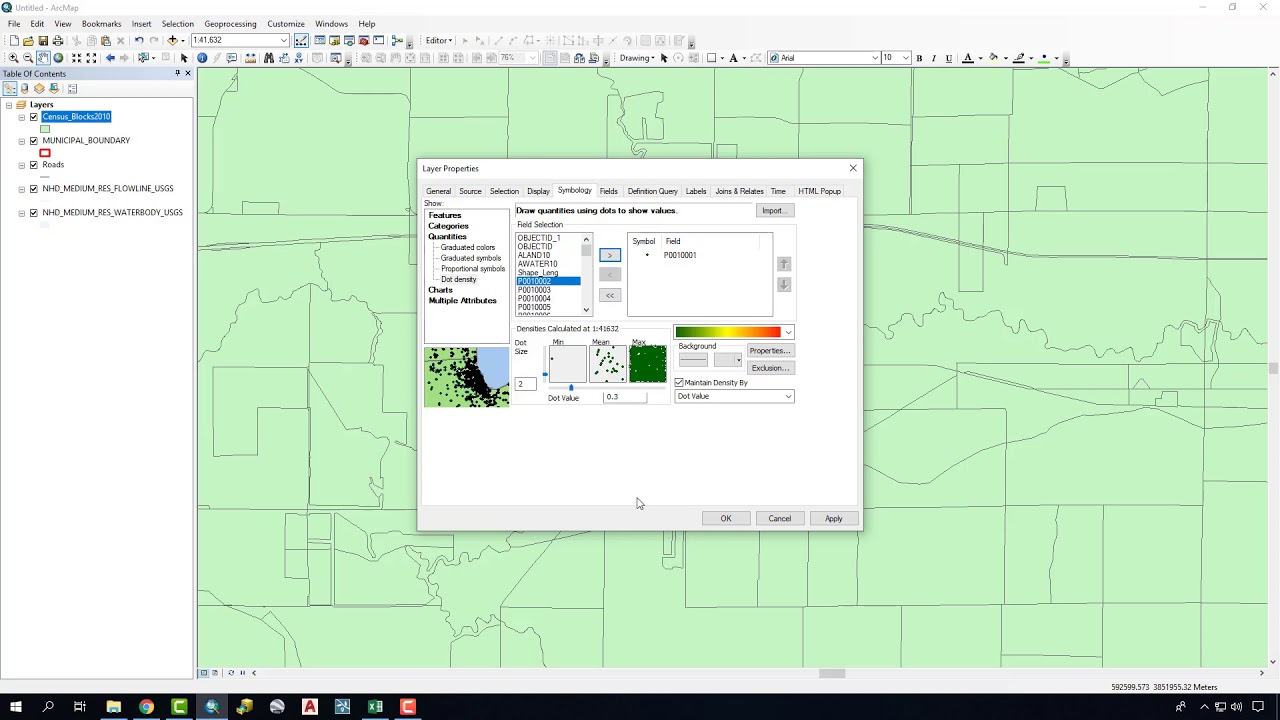This screenshot has width=1280, height=720.
Task: Click the Dot Size input field
Action: (x=527, y=384)
